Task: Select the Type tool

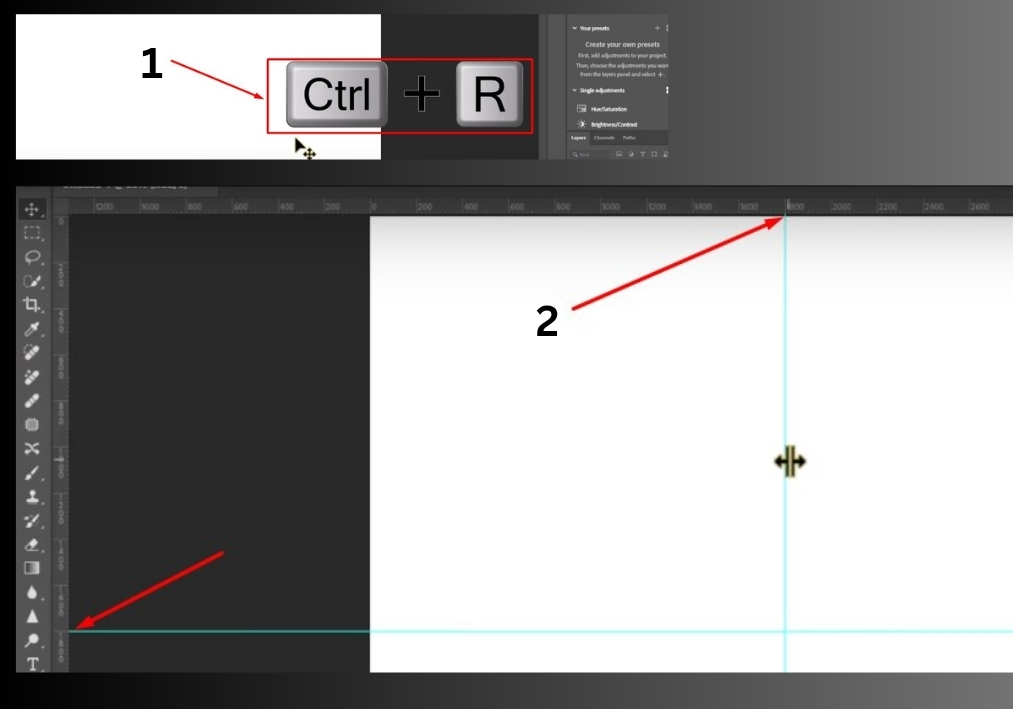Action: pos(32,663)
